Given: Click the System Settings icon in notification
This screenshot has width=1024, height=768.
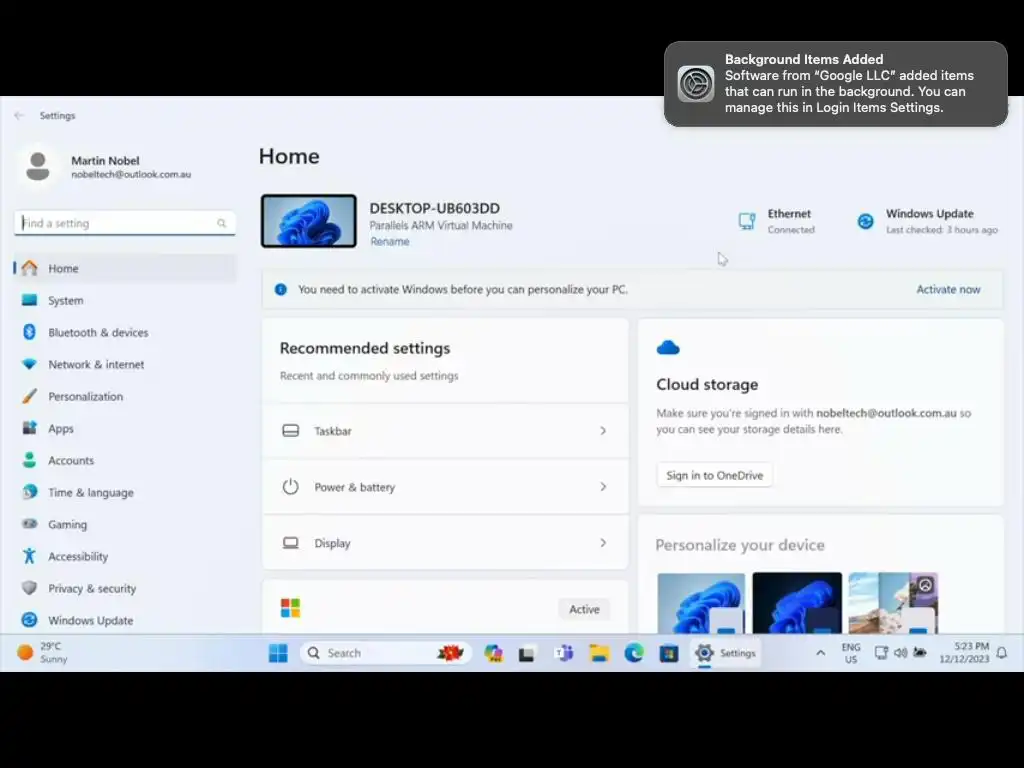Looking at the screenshot, I should click(696, 84).
